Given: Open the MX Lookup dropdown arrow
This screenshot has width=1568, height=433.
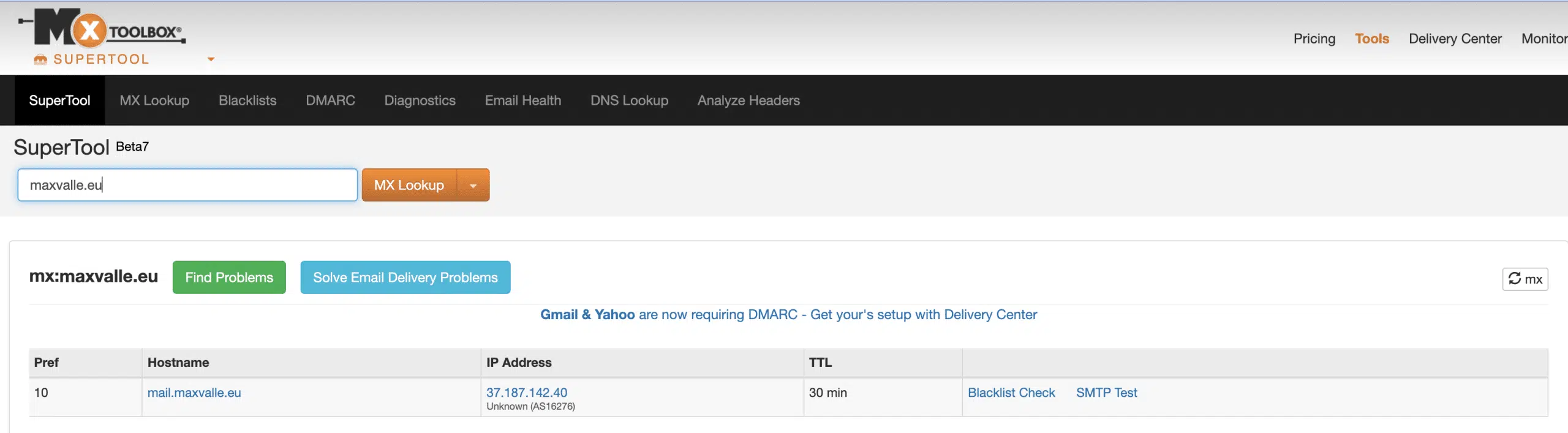Looking at the screenshot, I should tap(473, 186).
